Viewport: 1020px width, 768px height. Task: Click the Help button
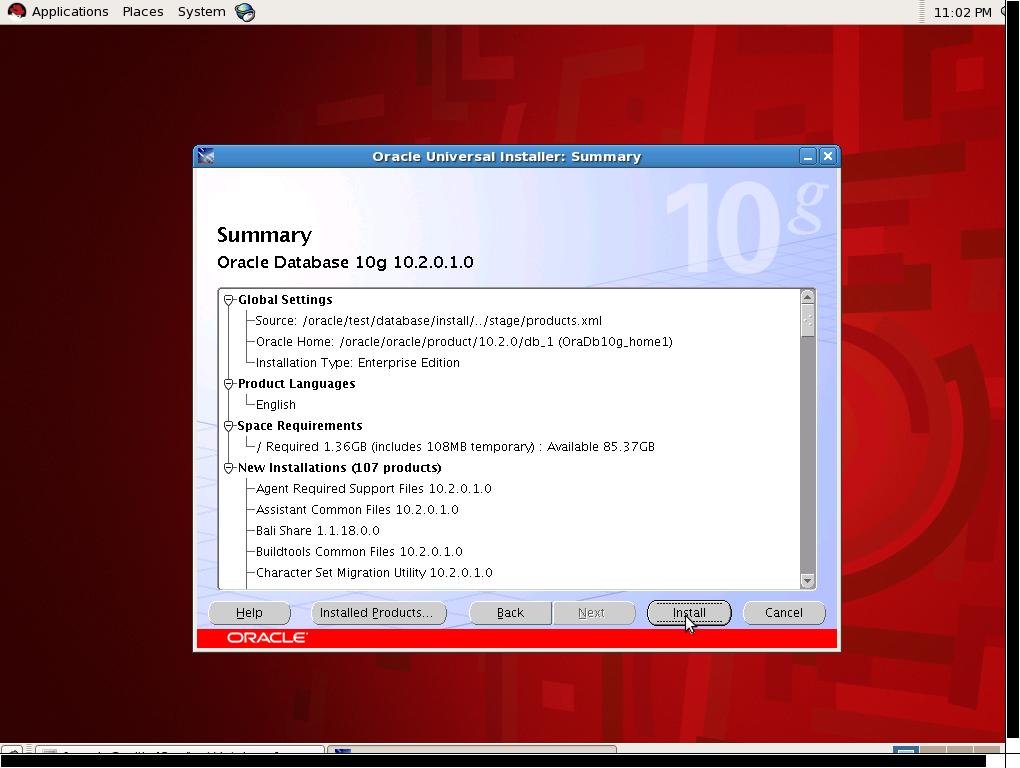(x=249, y=613)
